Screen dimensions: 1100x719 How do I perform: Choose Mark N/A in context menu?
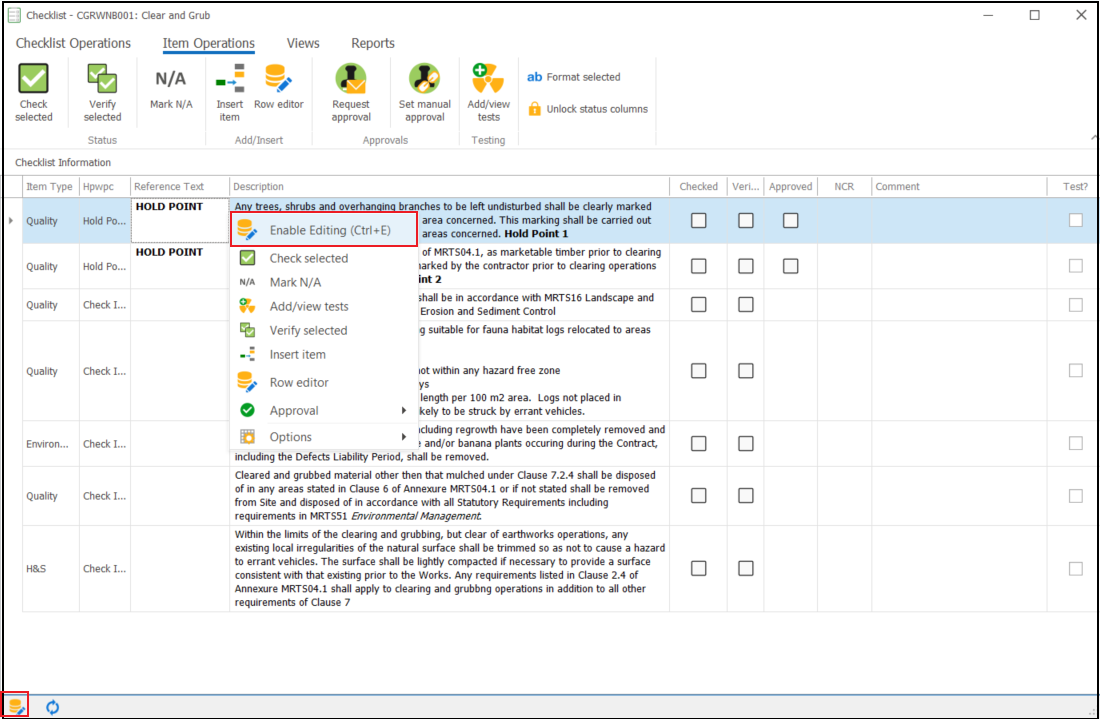[x=324, y=282]
